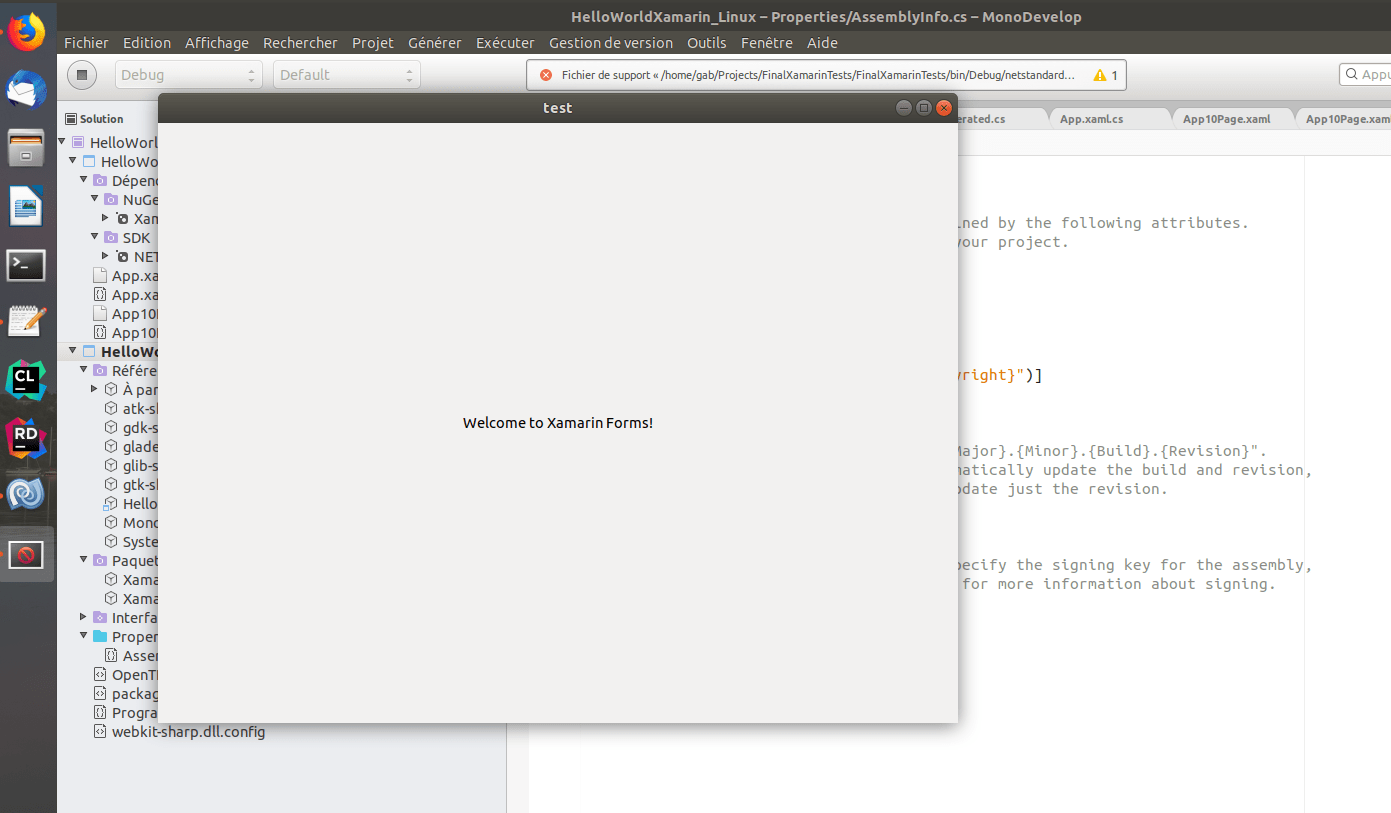Click the Stop debugging button on the toolbar
The image size is (1391, 813).
(x=80, y=74)
